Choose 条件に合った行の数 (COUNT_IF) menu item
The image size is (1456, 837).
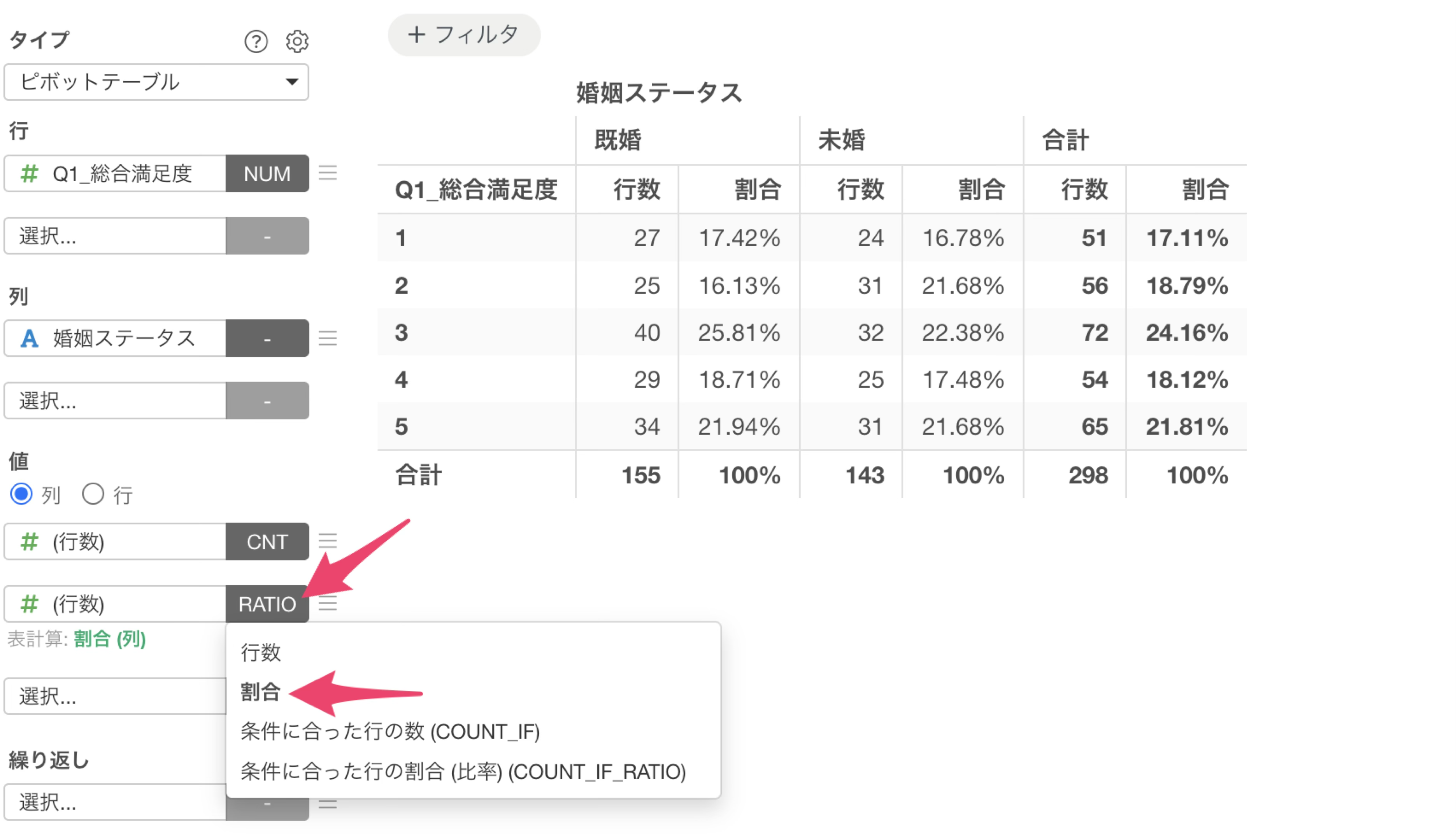(390, 731)
